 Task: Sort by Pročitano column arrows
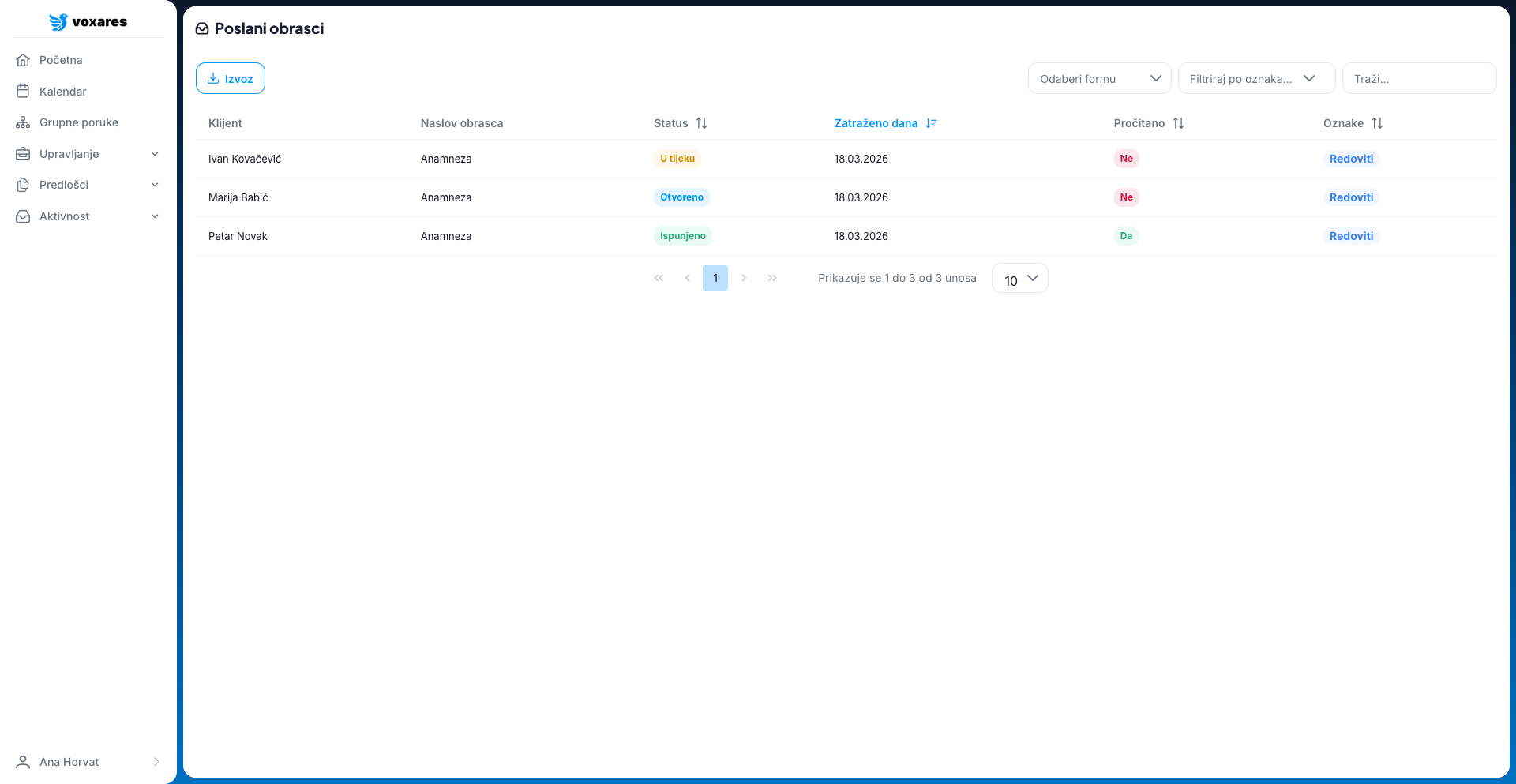tap(1178, 123)
